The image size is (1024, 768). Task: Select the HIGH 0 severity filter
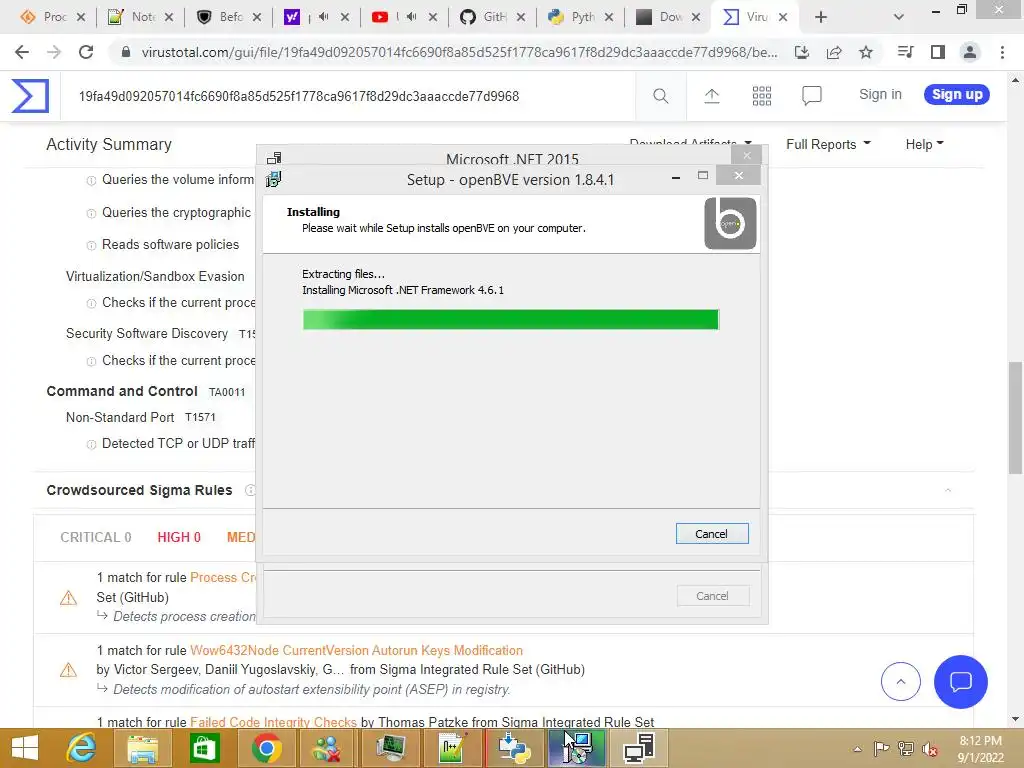click(179, 537)
